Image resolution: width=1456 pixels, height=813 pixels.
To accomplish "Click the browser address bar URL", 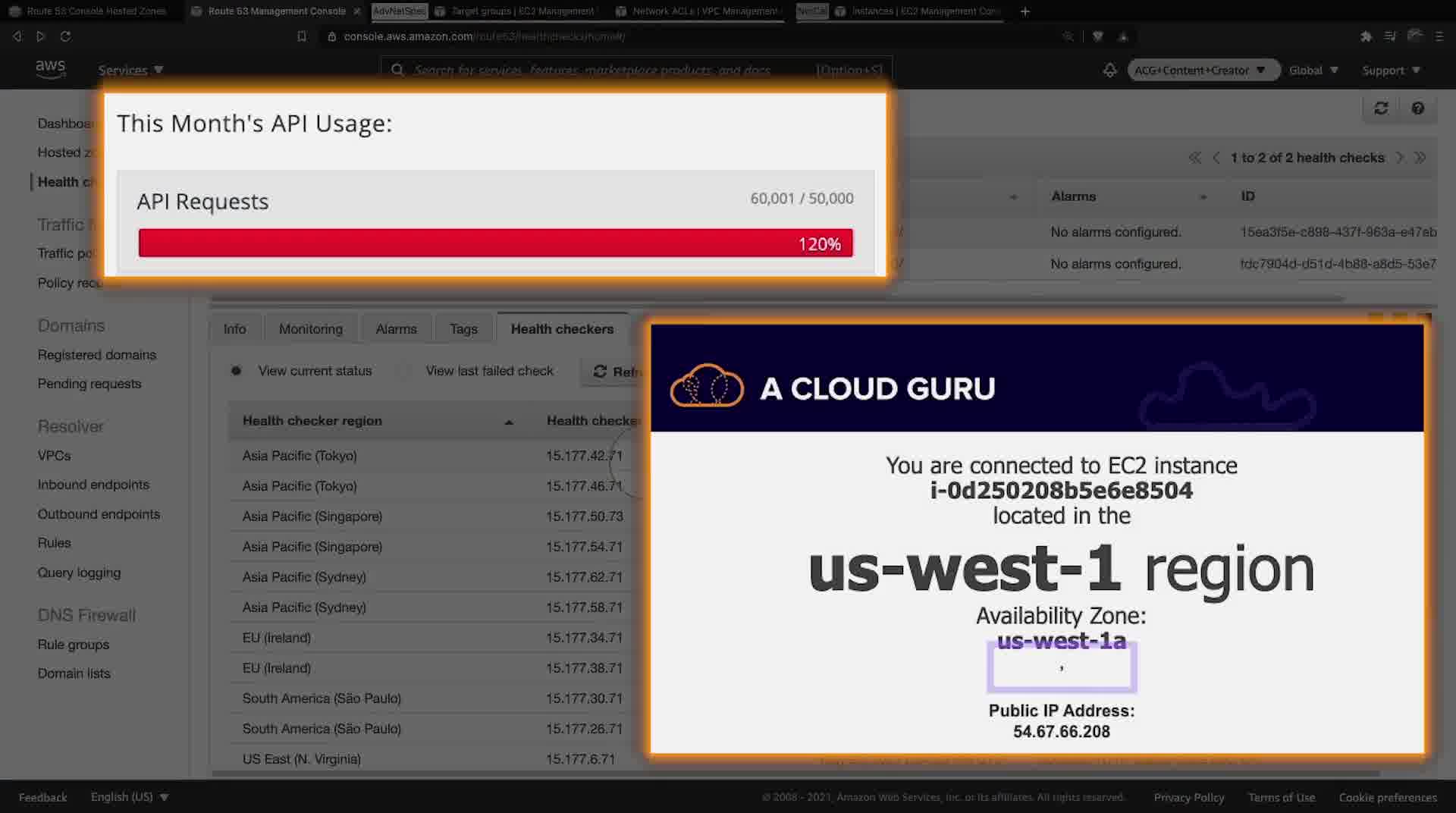I will click(484, 36).
